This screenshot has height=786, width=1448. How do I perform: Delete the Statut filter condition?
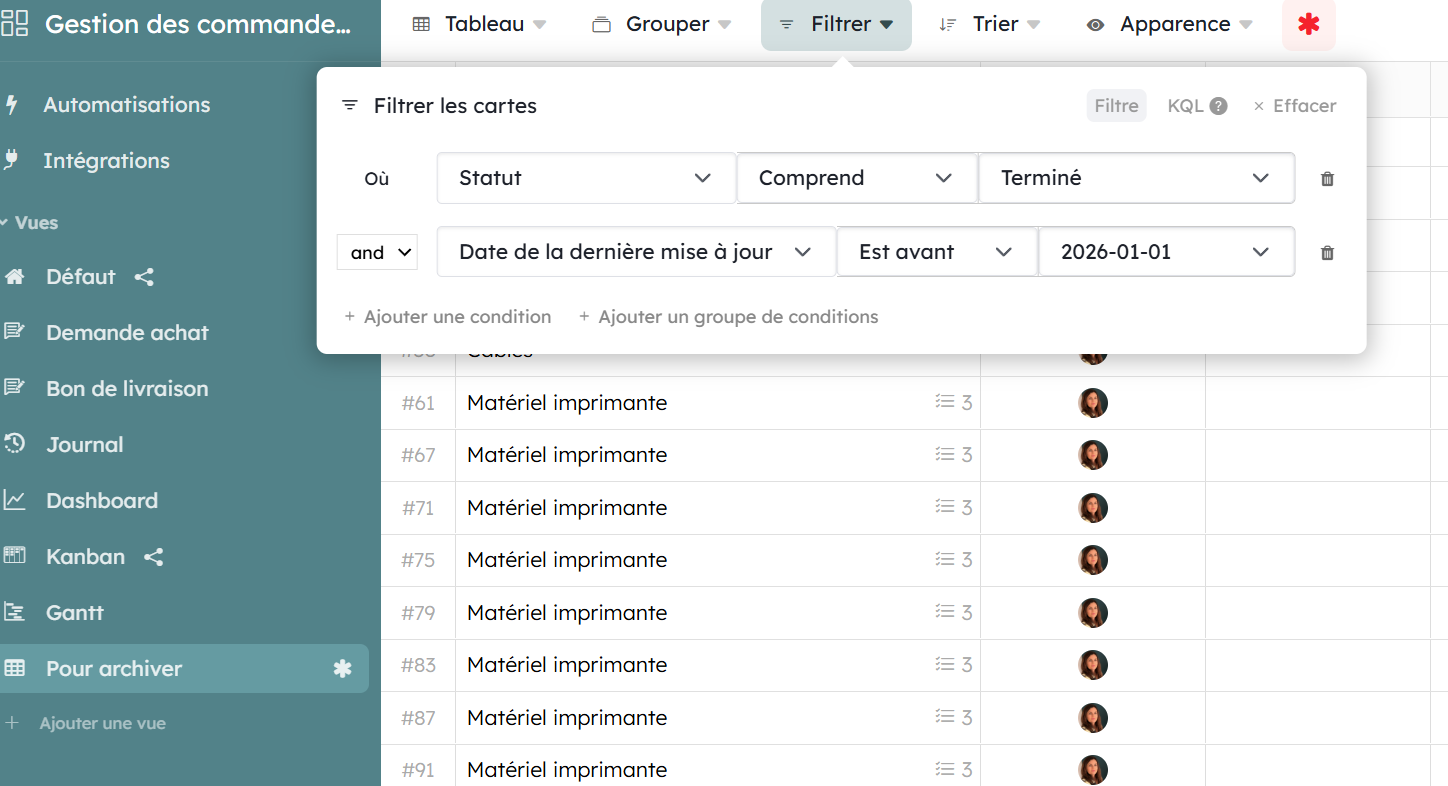1327,179
